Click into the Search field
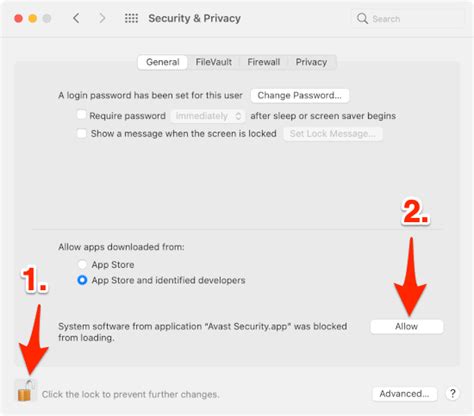Screen dimensions: 474x416 click(x=408, y=19)
